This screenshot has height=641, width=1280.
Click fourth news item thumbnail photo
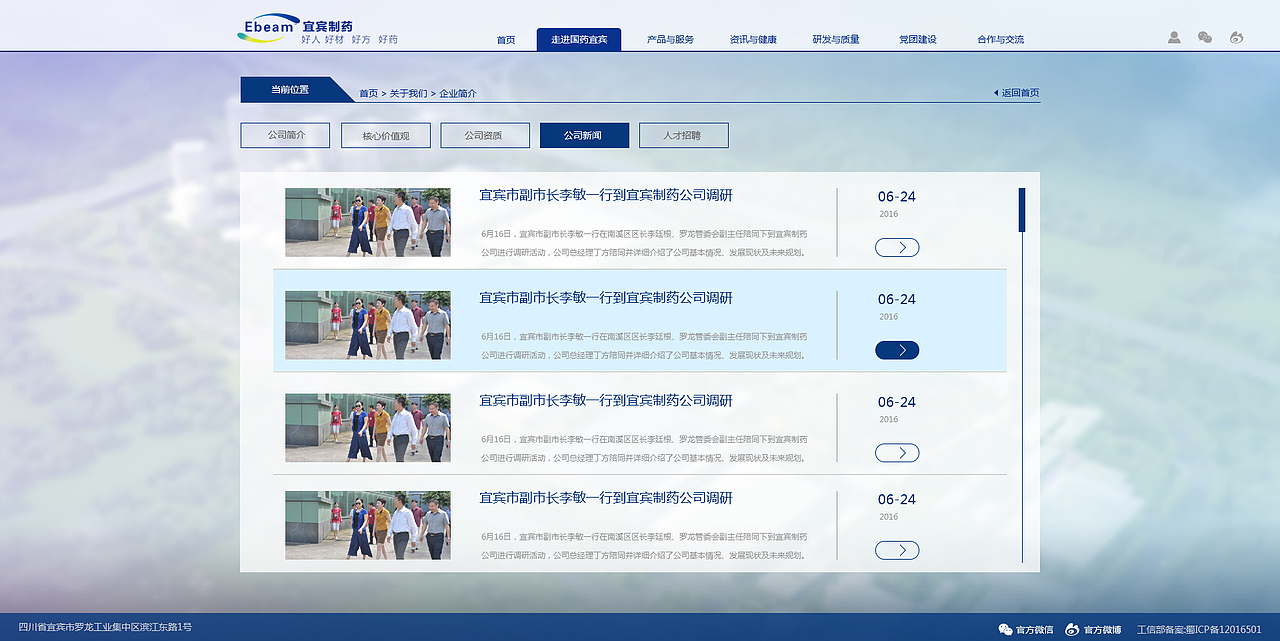click(x=368, y=525)
